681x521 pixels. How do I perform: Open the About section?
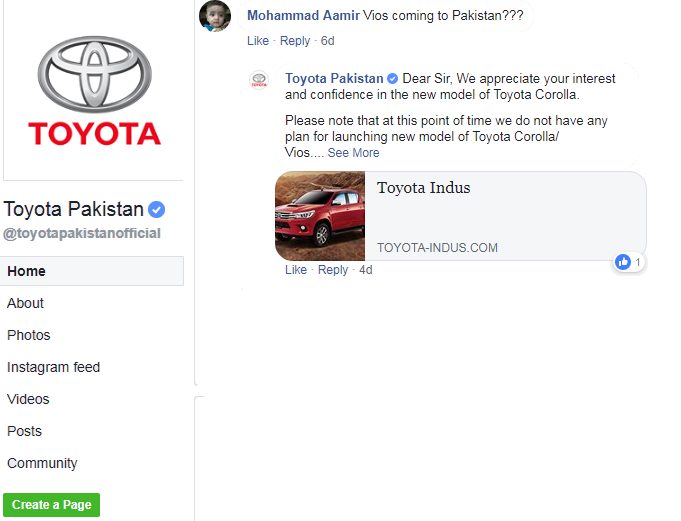click(x=25, y=303)
